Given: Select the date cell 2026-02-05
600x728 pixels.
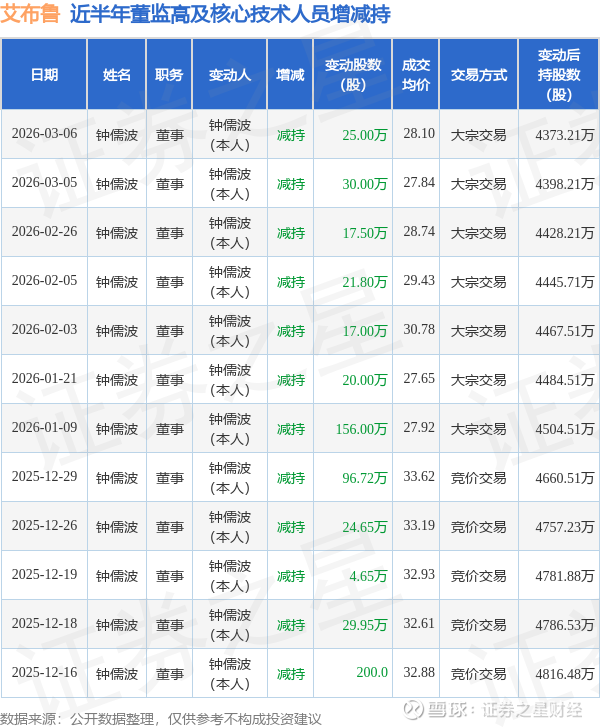Looking at the screenshot, I should click(45, 280).
